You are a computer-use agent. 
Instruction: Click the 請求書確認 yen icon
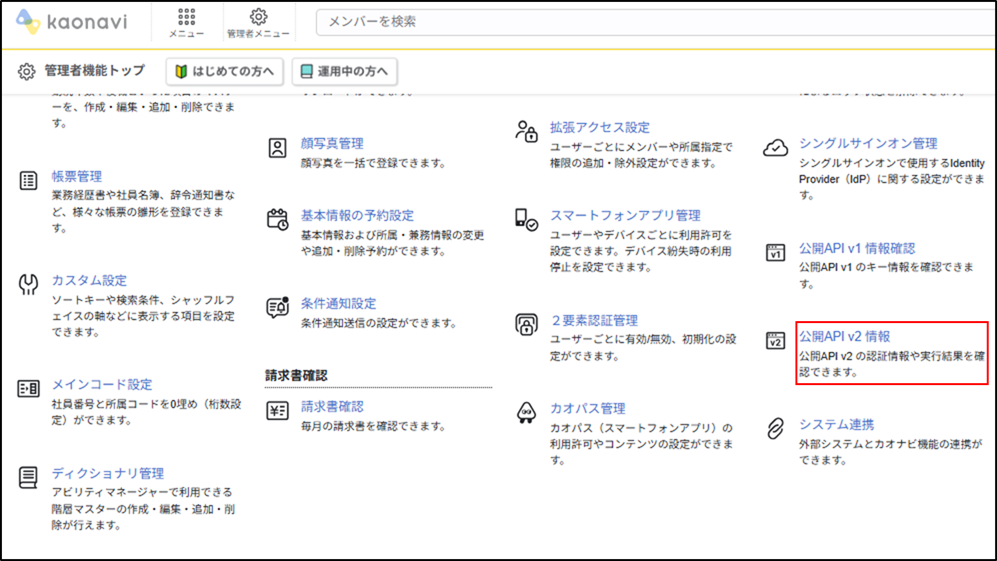277,410
